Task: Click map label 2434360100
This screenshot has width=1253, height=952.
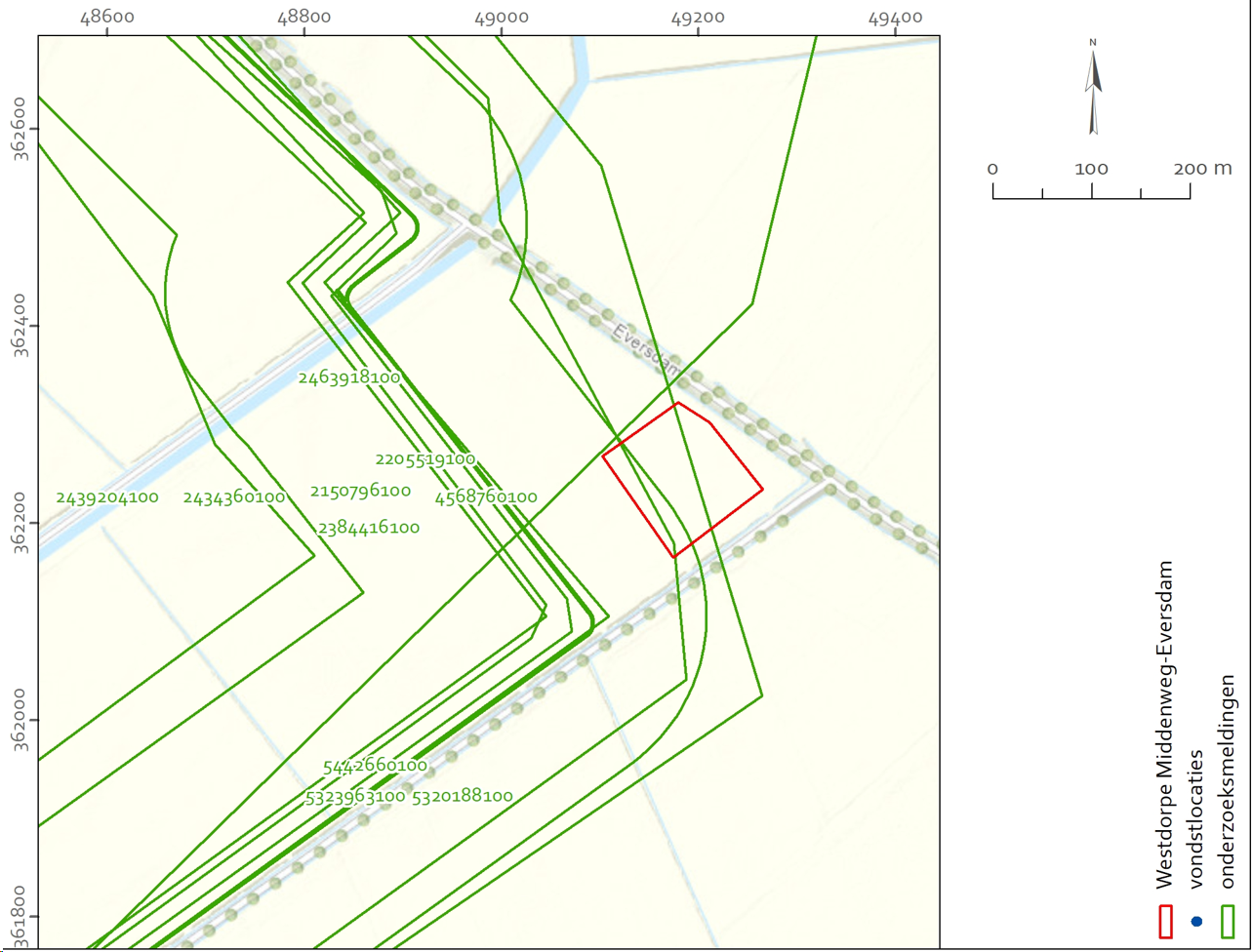Action: 234,497
